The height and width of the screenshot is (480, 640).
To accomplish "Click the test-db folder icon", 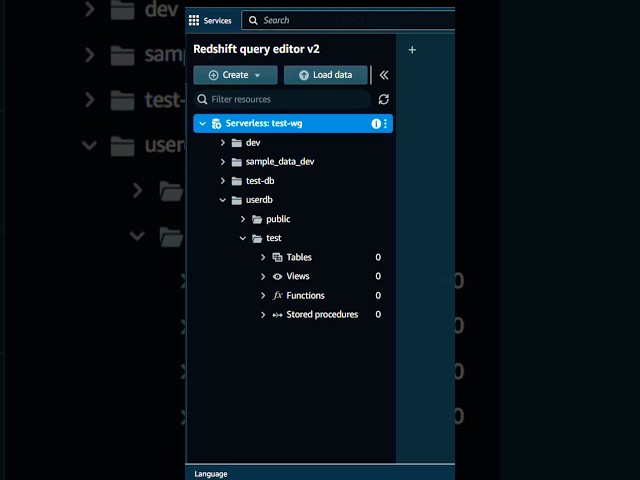I will point(237,181).
